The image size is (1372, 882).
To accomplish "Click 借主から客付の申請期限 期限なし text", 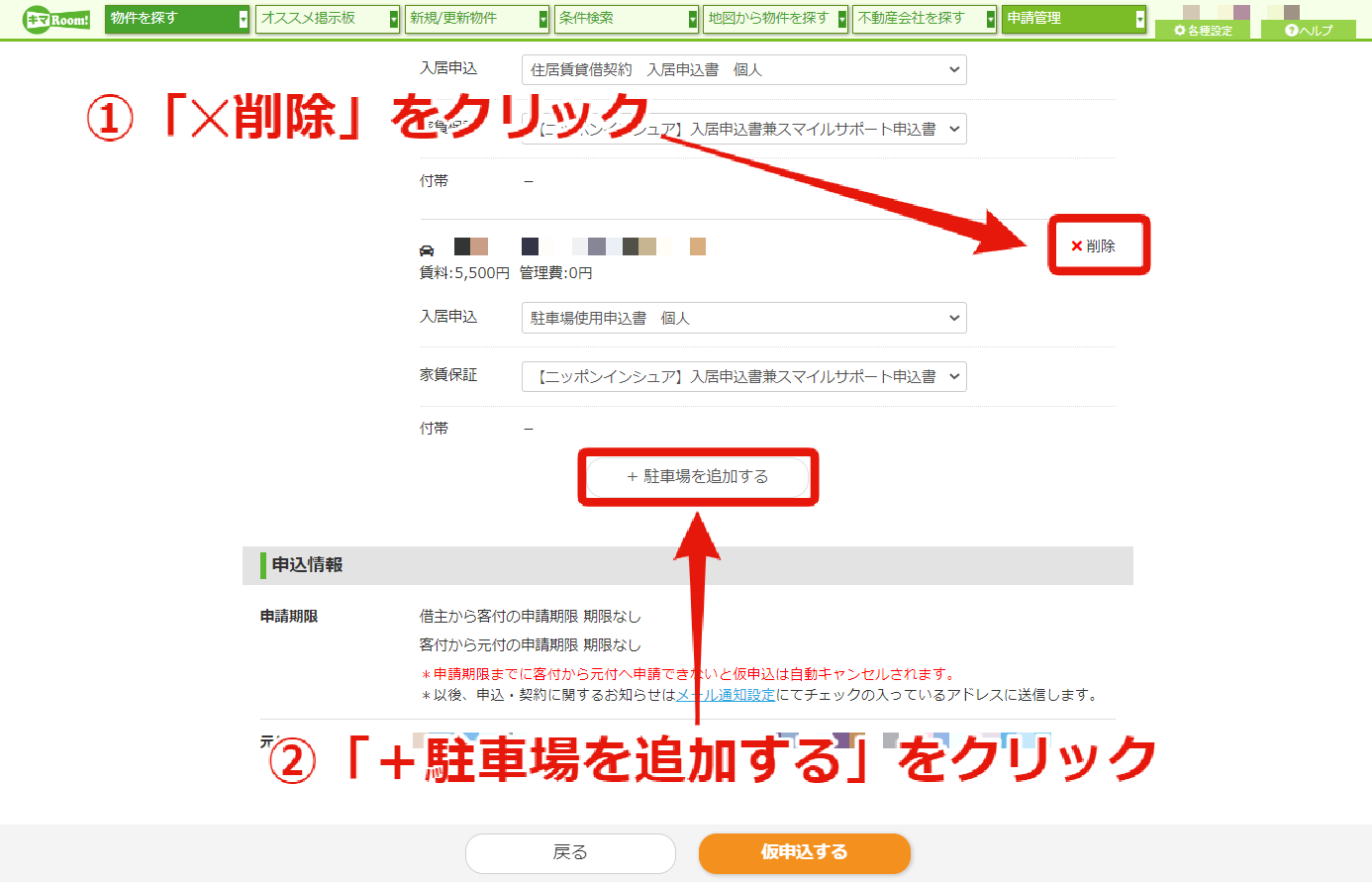I will point(530,617).
